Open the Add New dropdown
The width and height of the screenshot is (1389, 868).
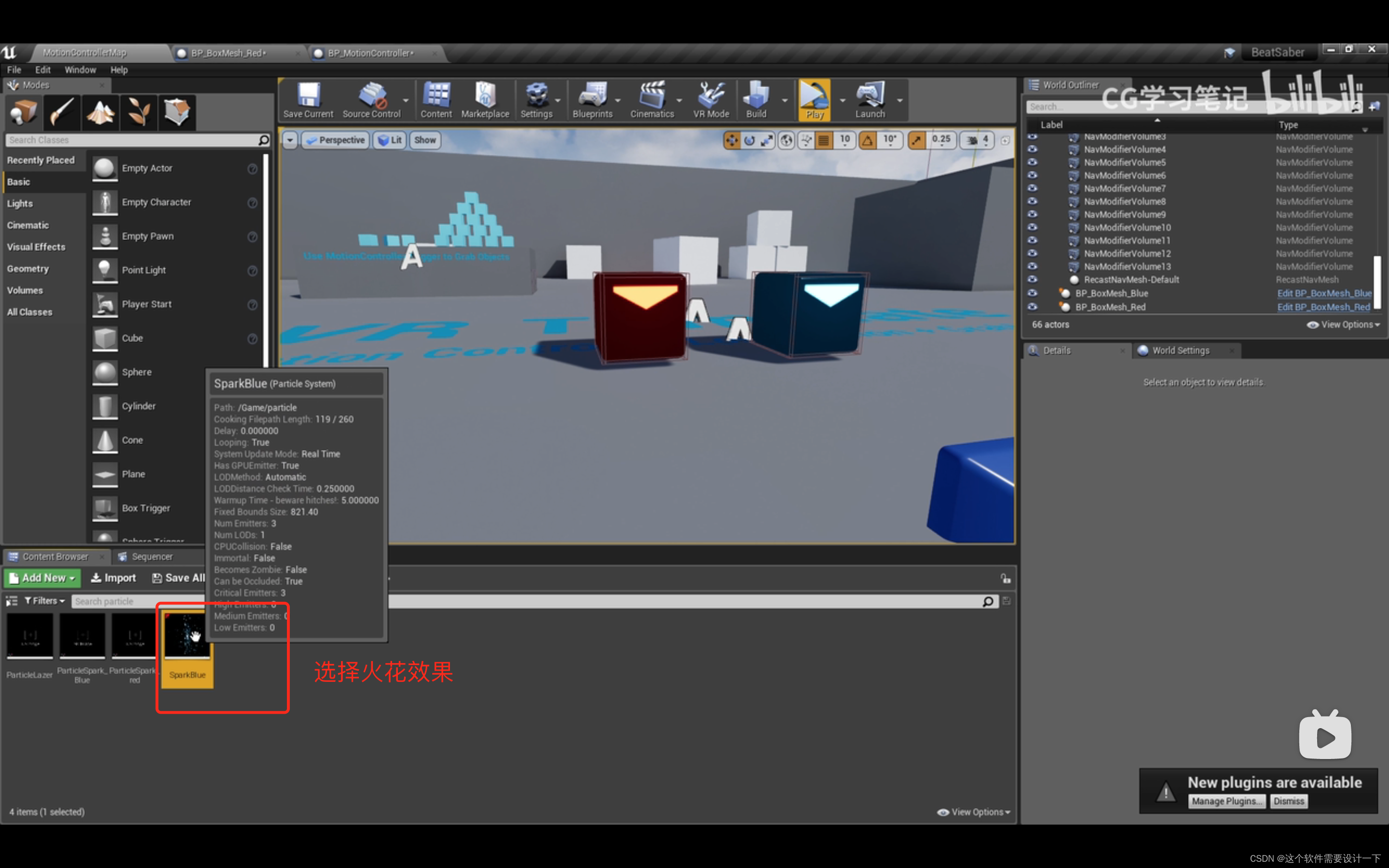42,578
